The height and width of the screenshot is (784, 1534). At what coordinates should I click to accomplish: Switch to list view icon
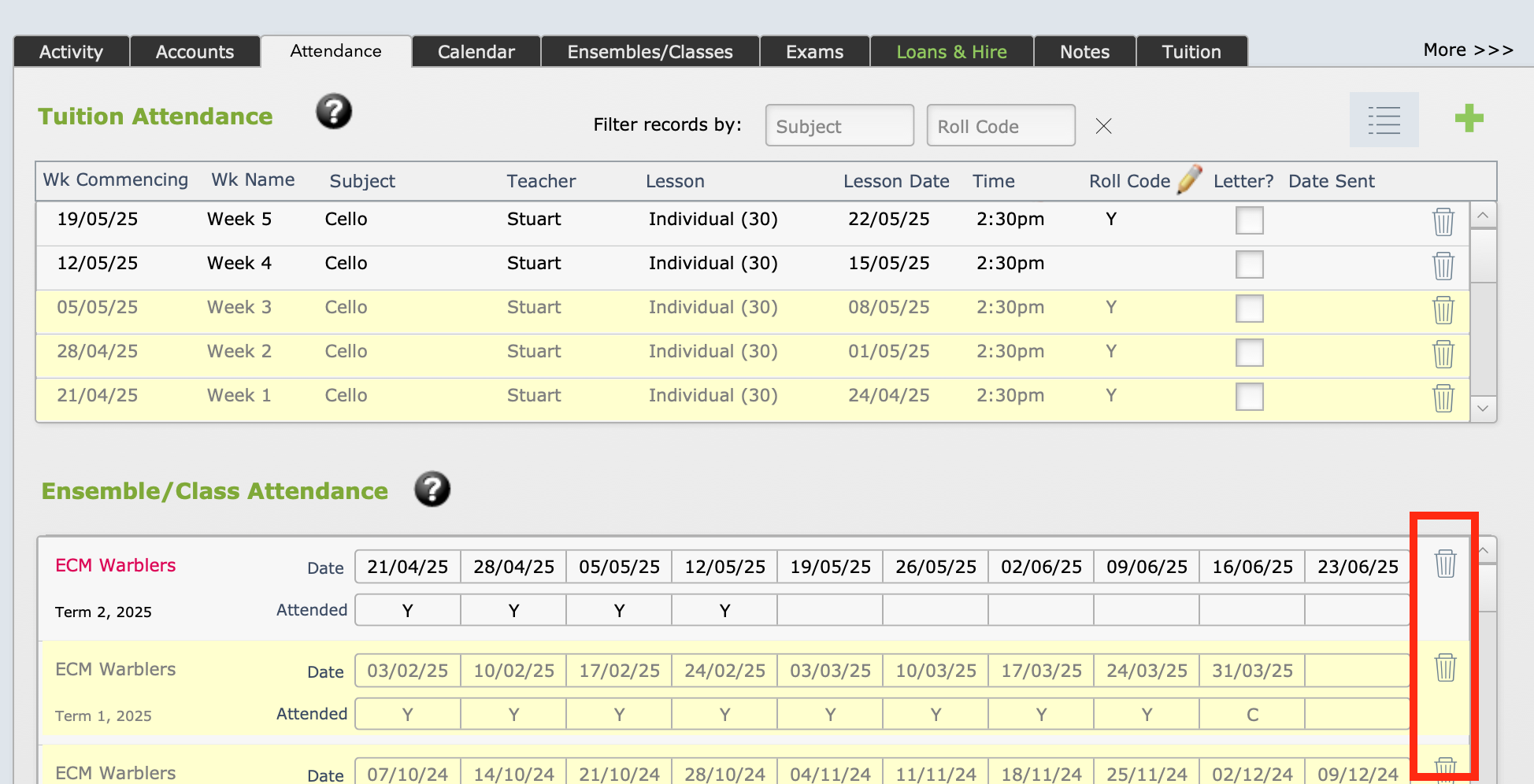point(1384,120)
